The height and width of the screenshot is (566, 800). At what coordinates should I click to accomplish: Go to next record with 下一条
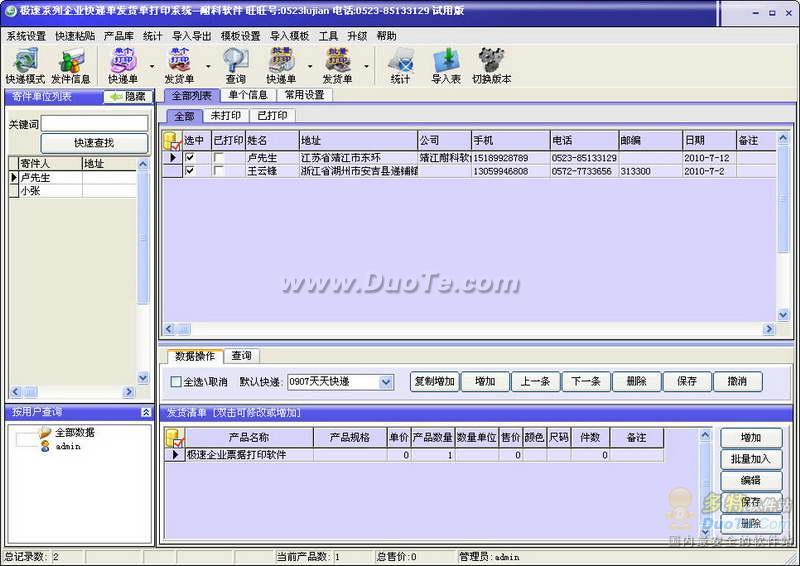point(586,381)
